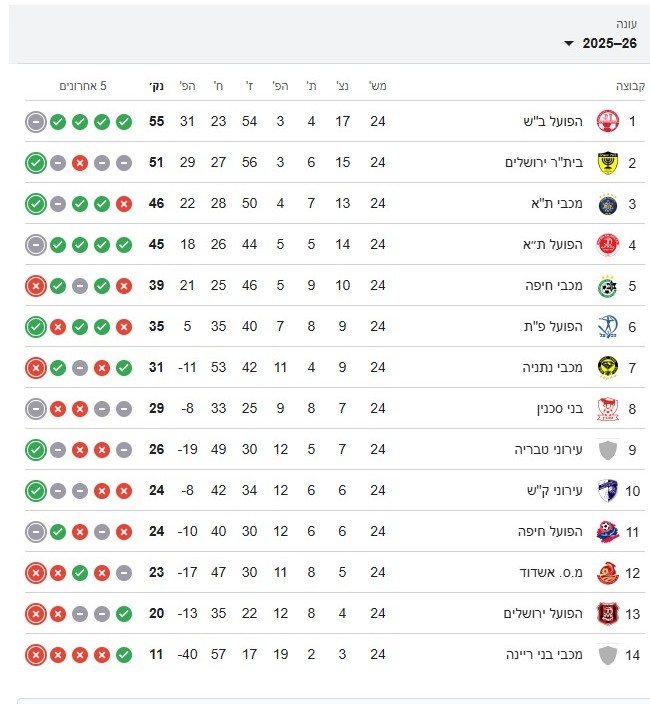The image size is (650, 704).
Task: Click the Hapoel Jerusalem (הפועל ירושלים) club logo
Action: (x=607, y=614)
